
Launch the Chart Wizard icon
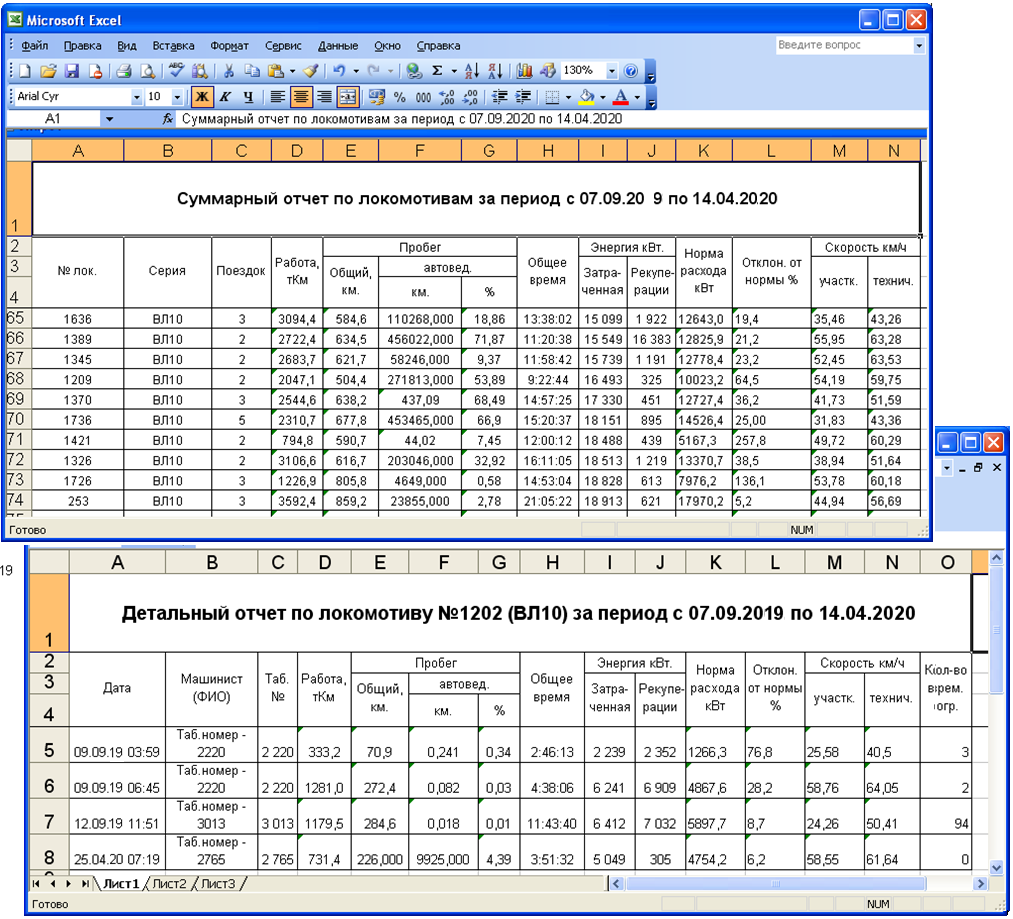(x=524, y=72)
